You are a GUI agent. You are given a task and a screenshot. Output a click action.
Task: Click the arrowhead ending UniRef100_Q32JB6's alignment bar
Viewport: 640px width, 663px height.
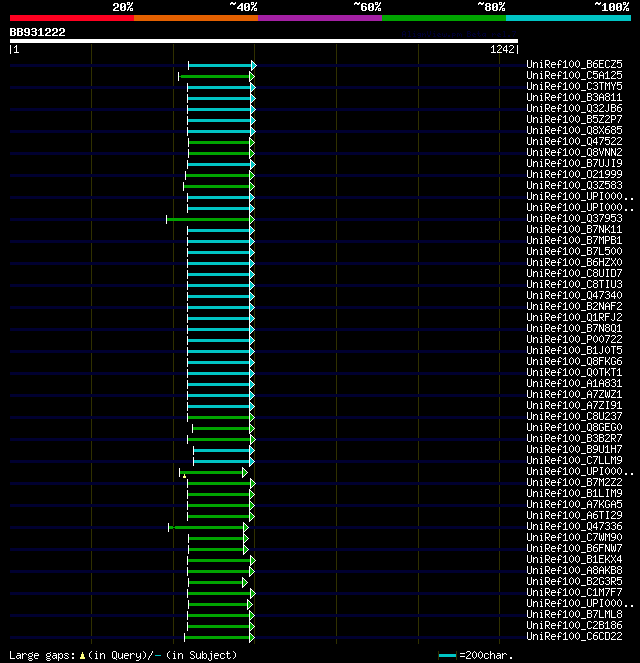coord(253,110)
